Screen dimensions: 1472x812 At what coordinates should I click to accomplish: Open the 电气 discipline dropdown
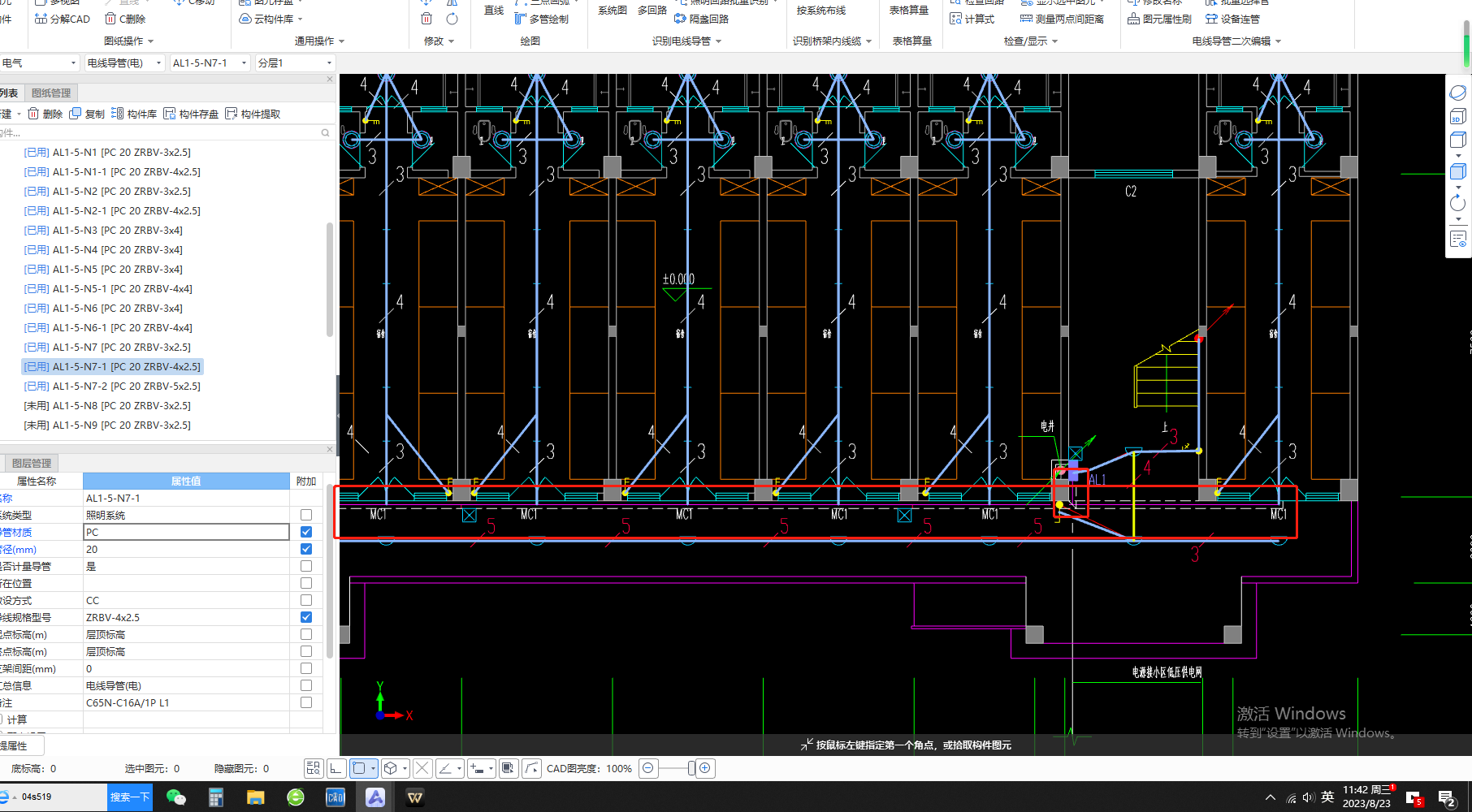39,63
